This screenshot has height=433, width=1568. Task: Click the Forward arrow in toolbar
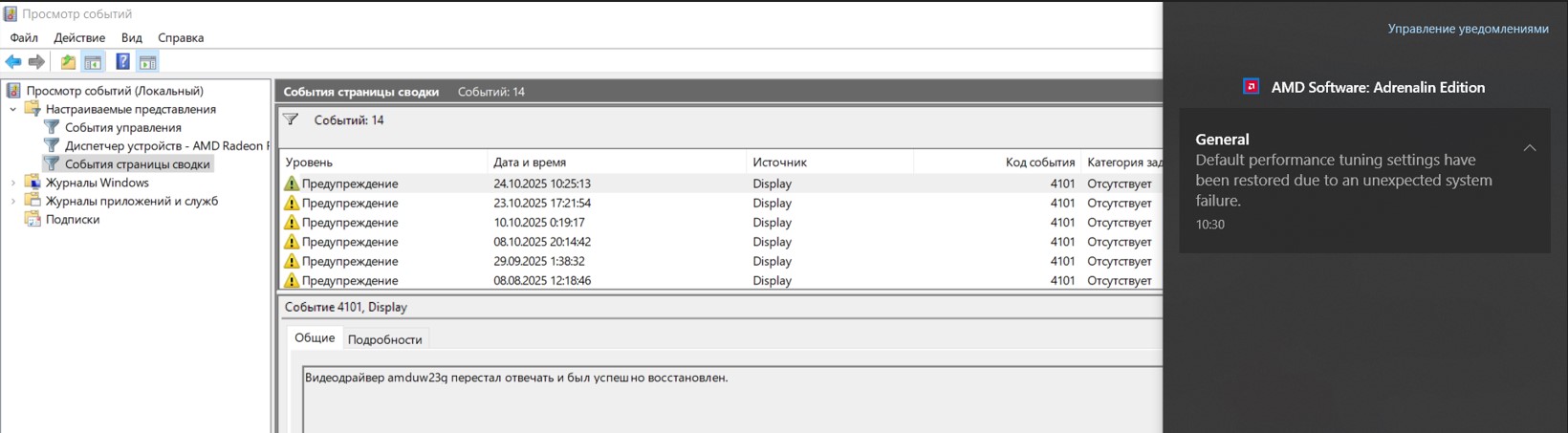(x=36, y=62)
